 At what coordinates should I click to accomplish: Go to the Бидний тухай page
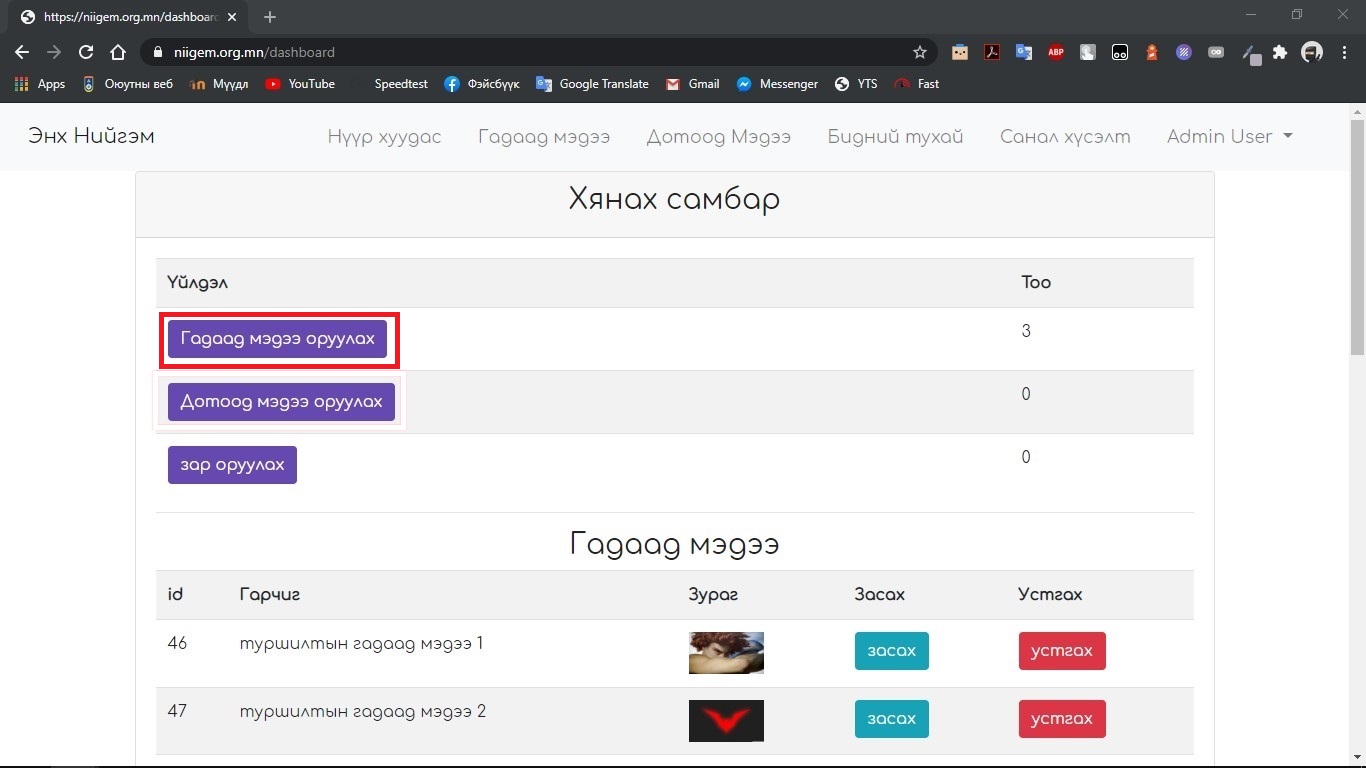click(x=895, y=137)
